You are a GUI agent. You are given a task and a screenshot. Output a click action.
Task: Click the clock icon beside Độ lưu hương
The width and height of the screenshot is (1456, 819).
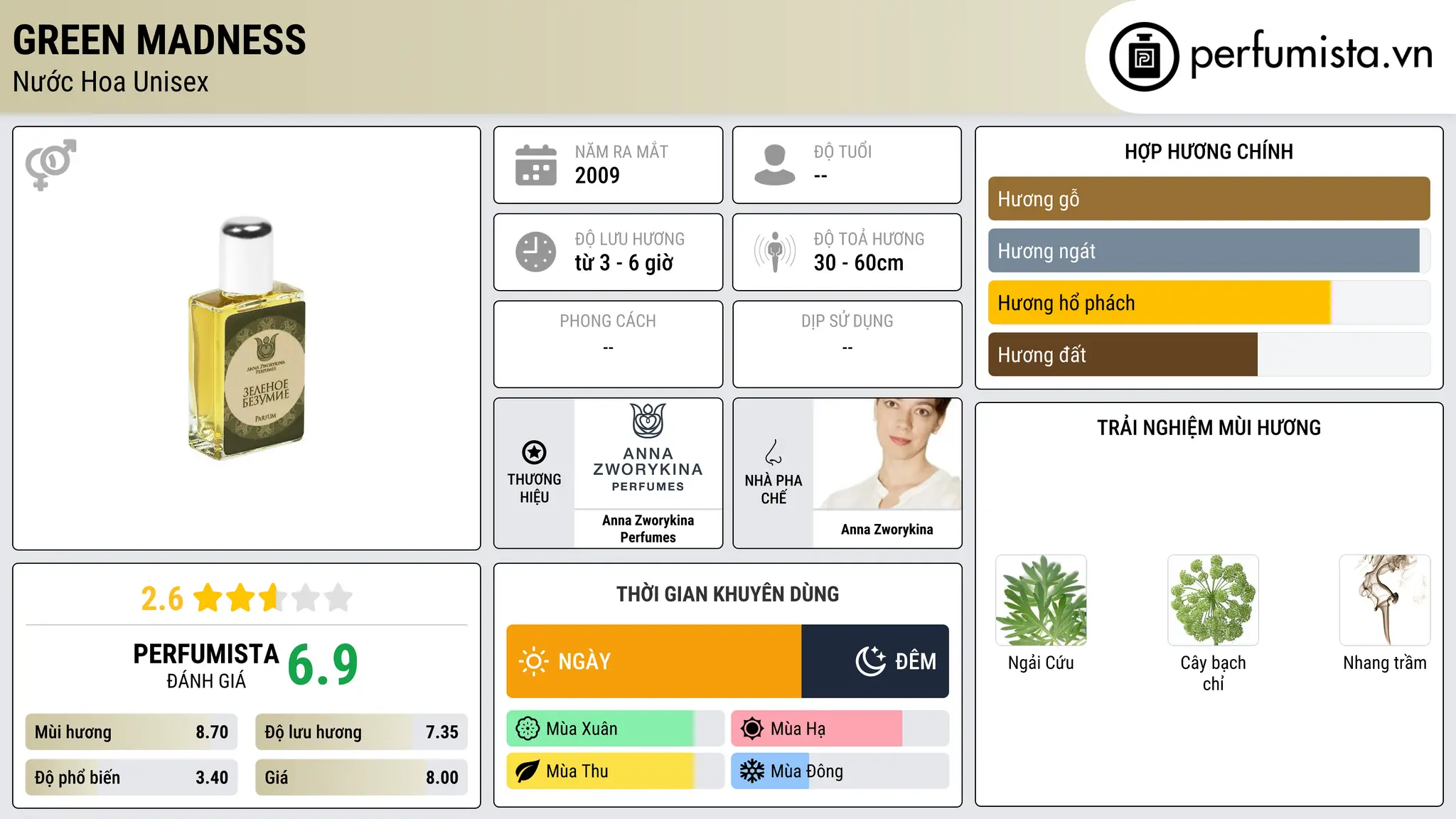[x=535, y=252]
